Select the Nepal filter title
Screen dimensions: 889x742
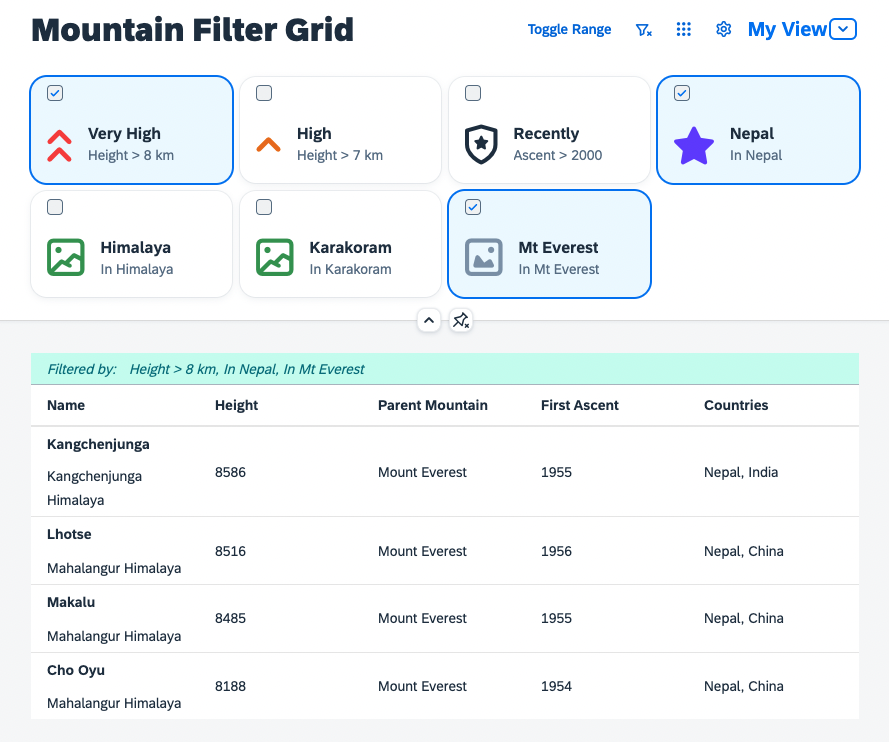[752, 134]
